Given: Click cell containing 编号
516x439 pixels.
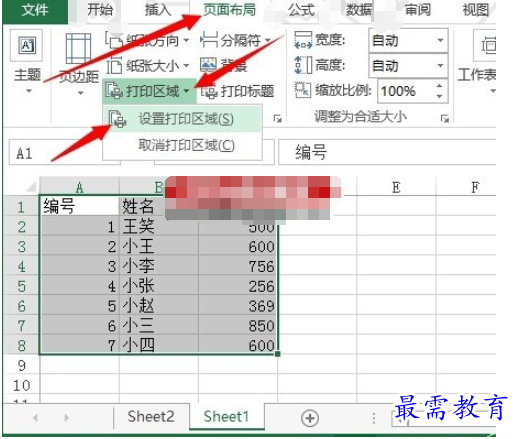Looking at the screenshot, I should click(x=79, y=206).
